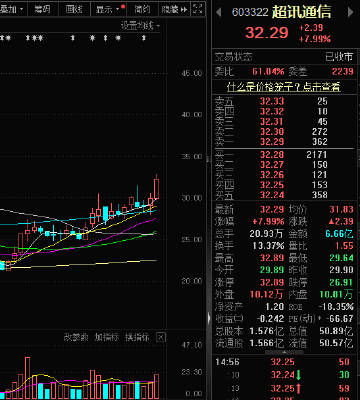This screenshot has height=400, width=360.
Task: Select sell-four price 32.32
Action: click(272, 111)
